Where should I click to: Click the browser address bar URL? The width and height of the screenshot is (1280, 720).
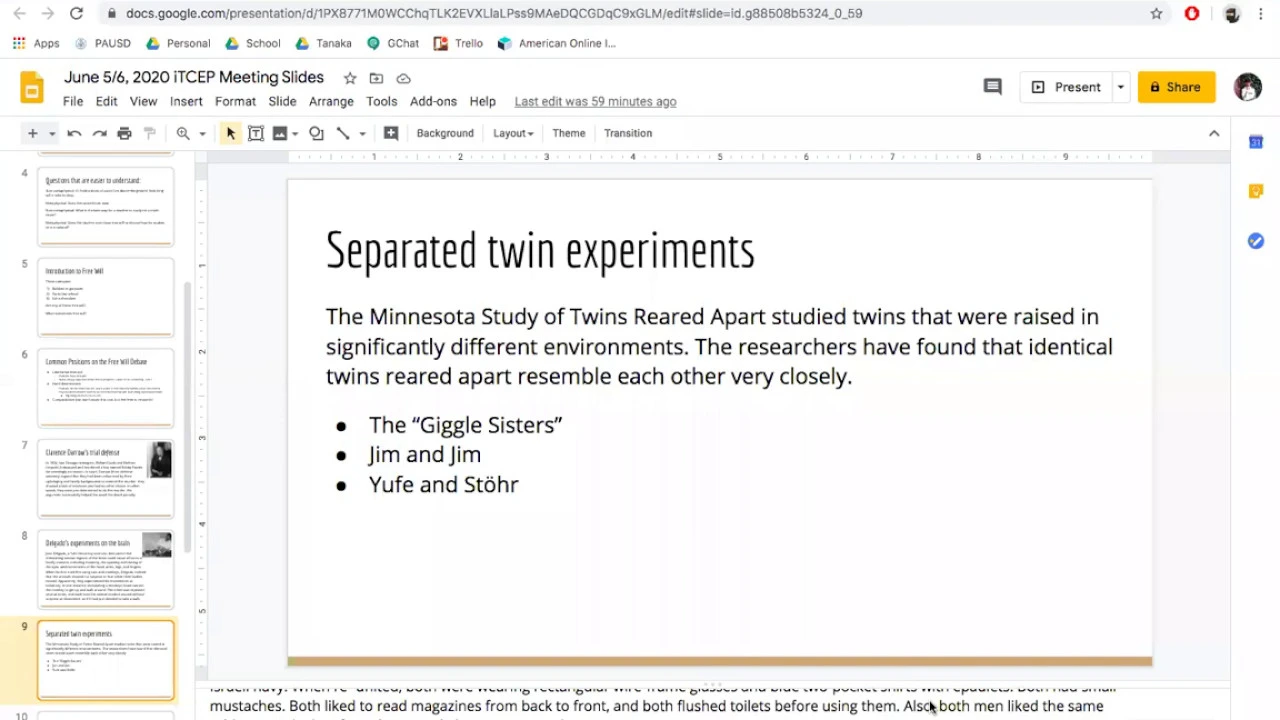coord(494,13)
